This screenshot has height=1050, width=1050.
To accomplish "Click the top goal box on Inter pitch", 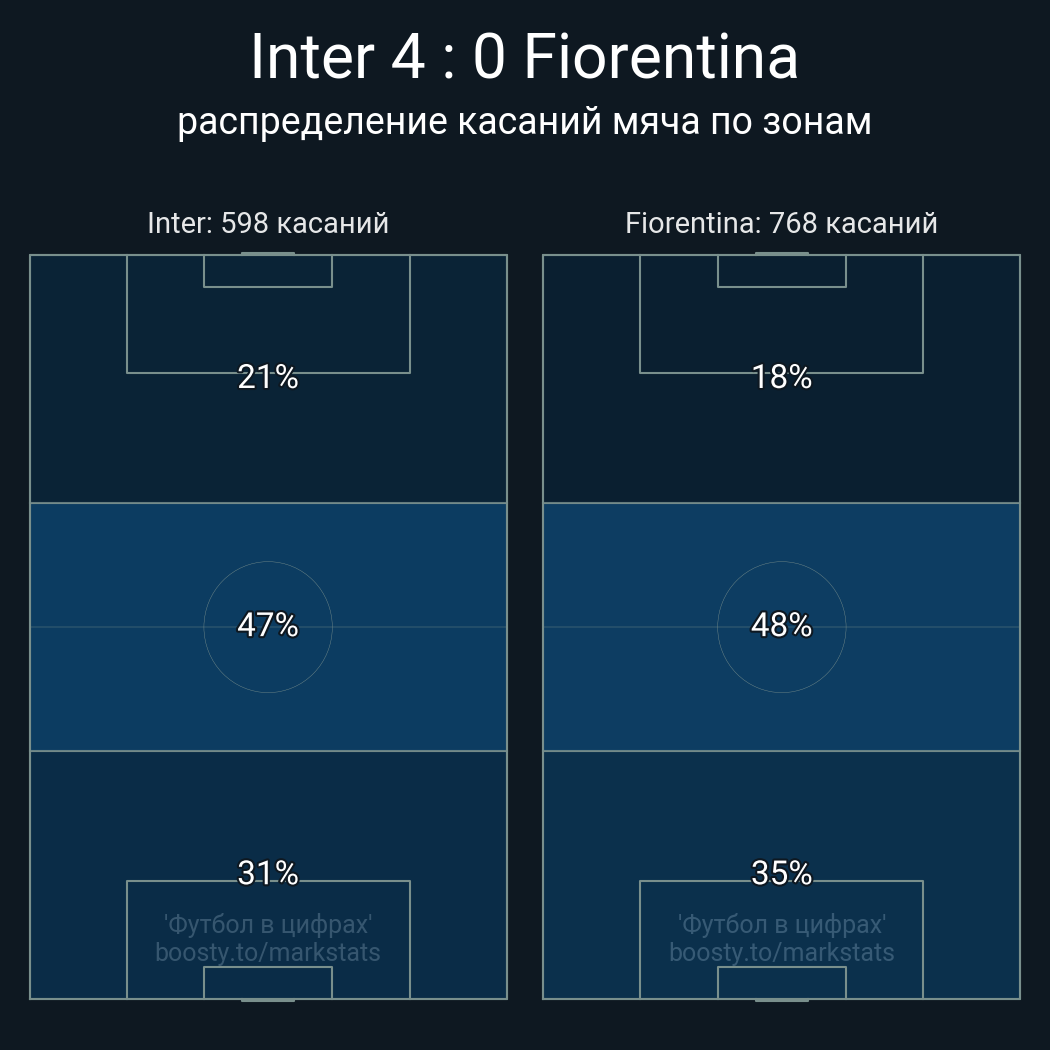I will [268, 271].
